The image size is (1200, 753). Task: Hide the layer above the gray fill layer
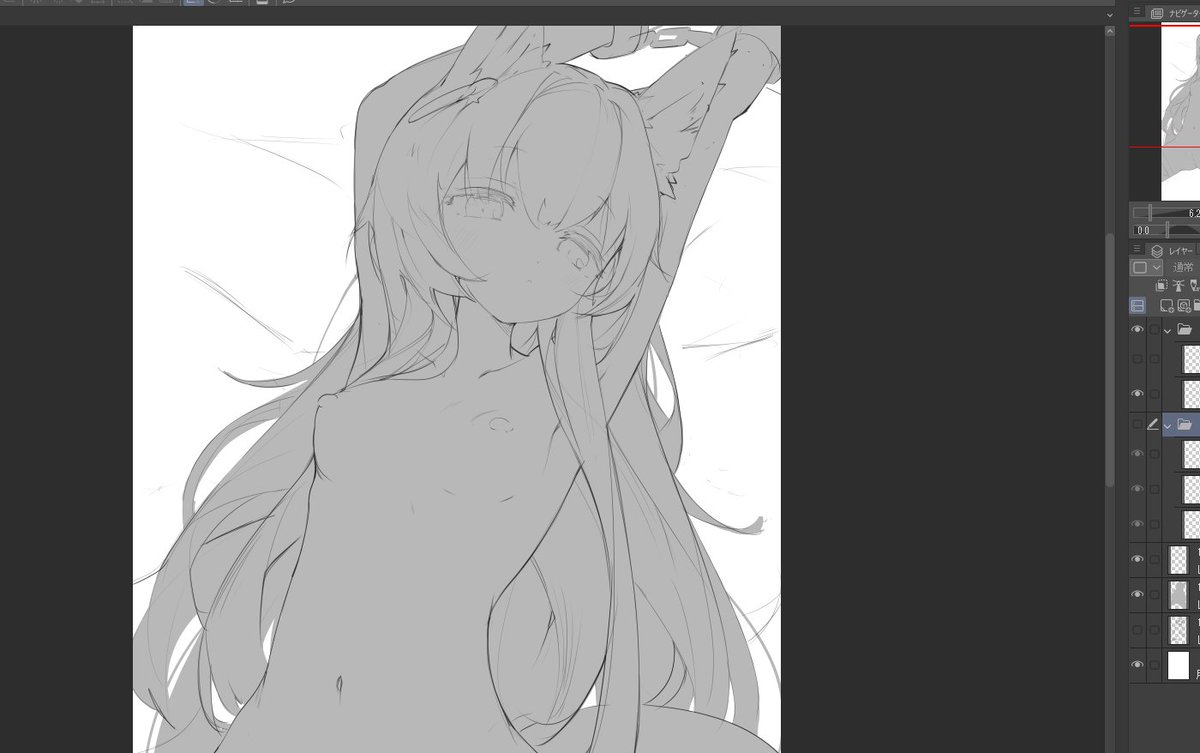point(1137,559)
